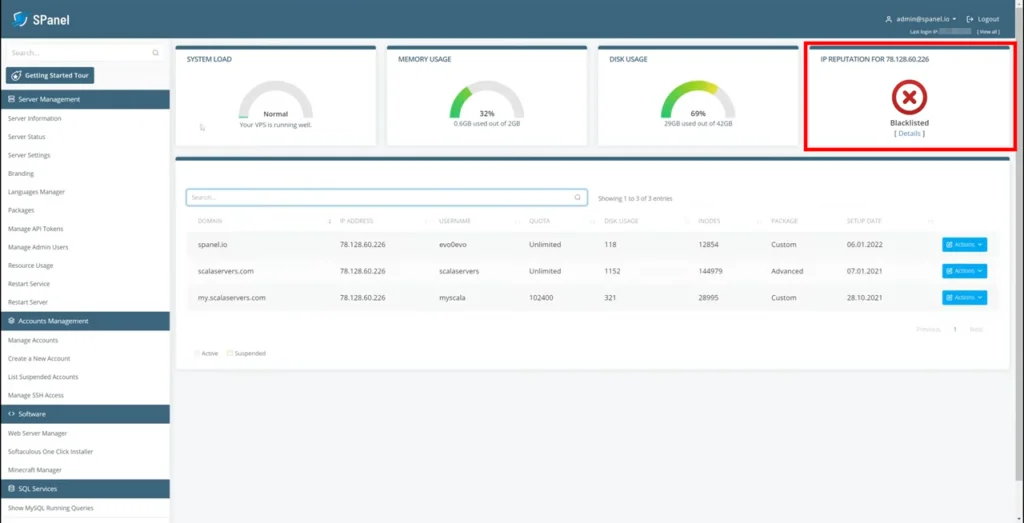Open Minecraft Manager in sidebar
The width and height of the screenshot is (1024, 523).
click(x=35, y=469)
